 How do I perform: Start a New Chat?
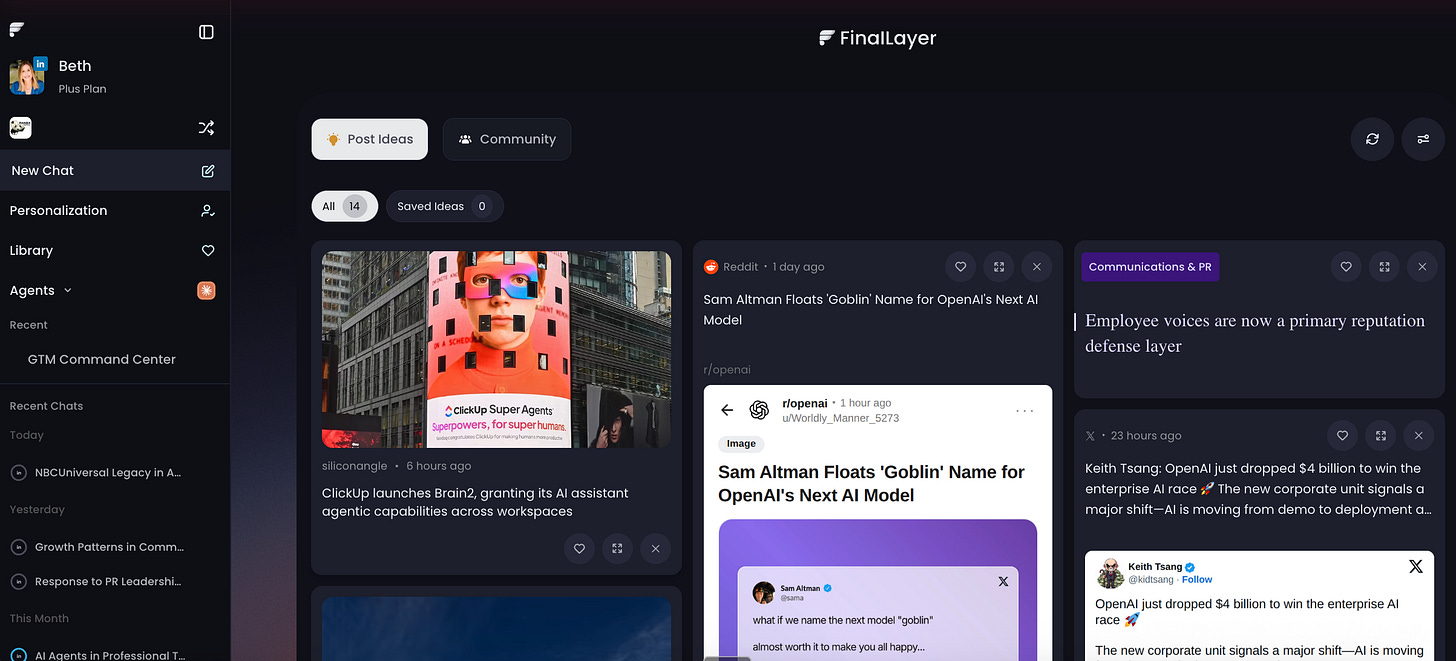click(115, 171)
